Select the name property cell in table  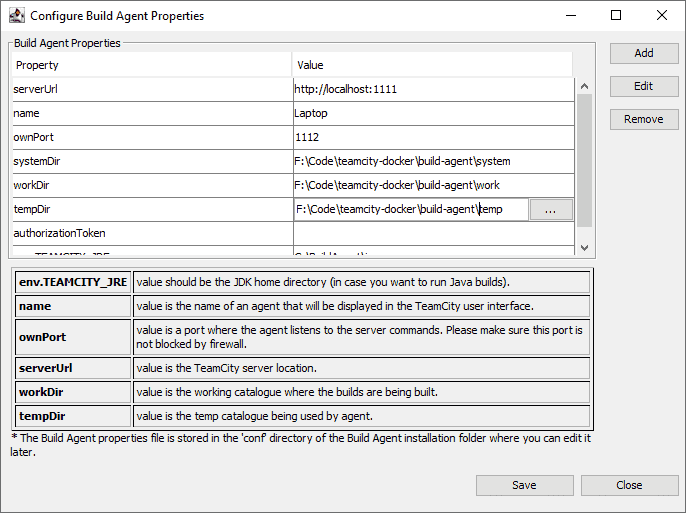(153, 113)
